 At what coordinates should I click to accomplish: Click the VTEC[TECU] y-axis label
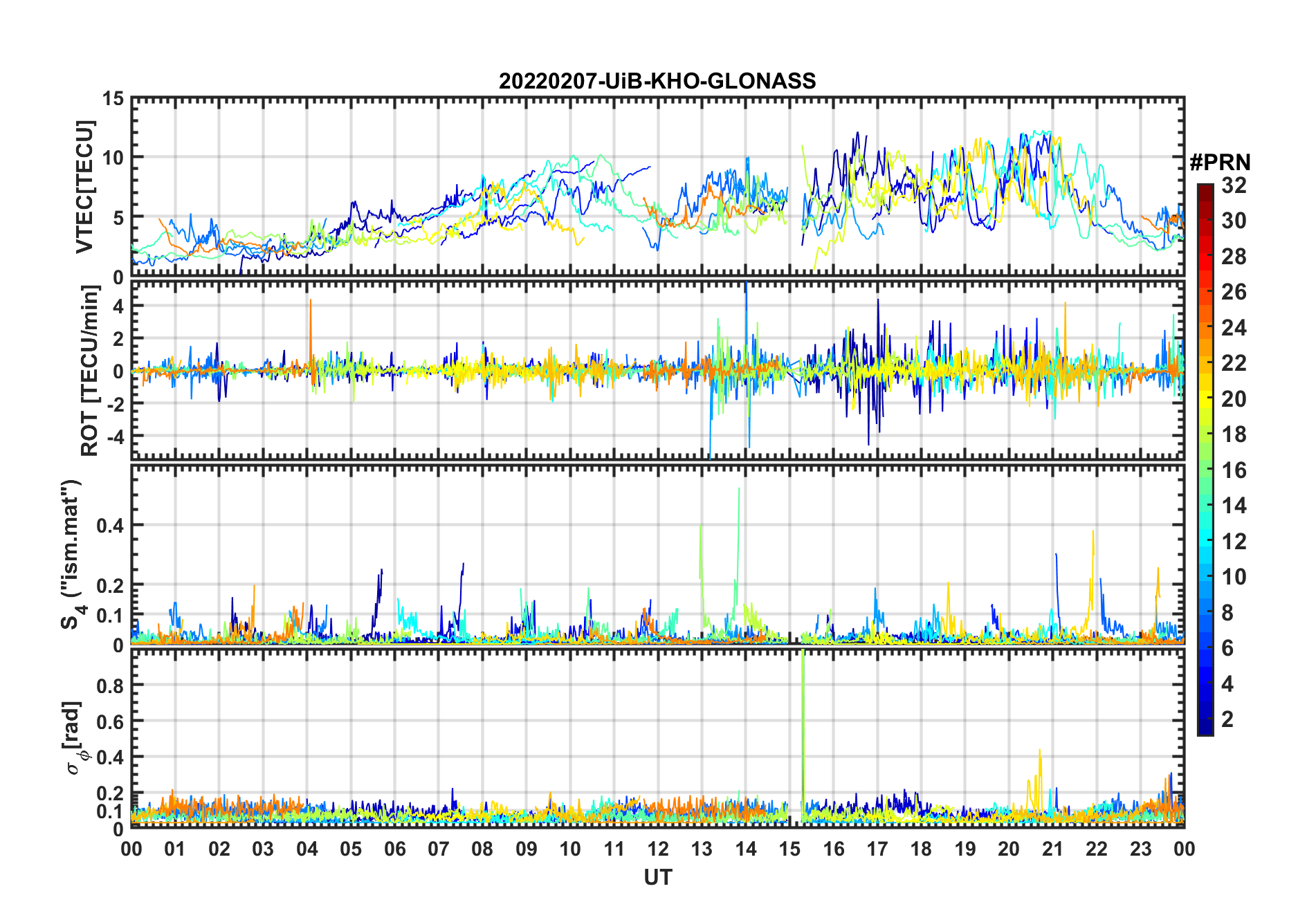[84, 187]
